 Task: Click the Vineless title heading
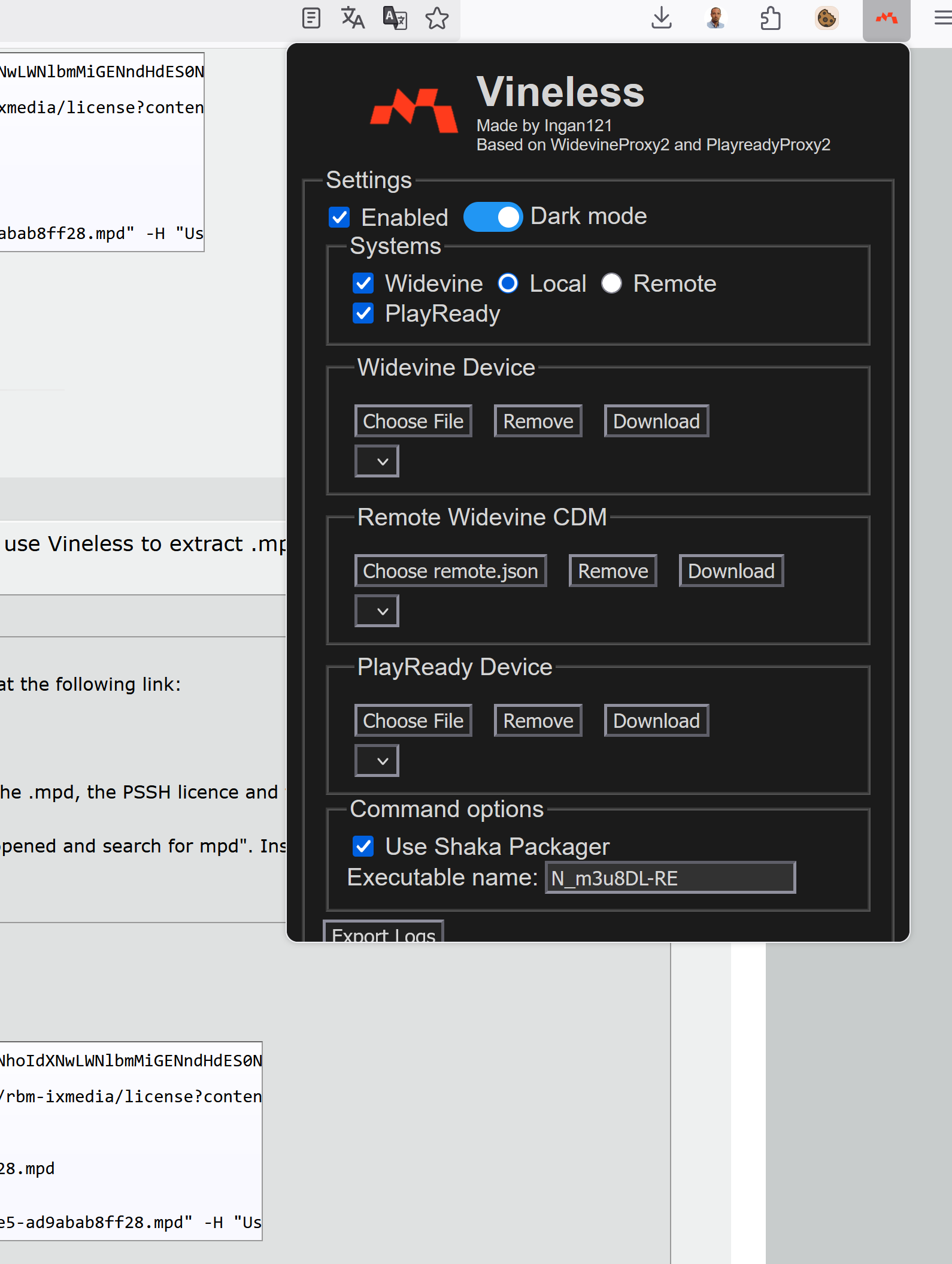coord(560,92)
